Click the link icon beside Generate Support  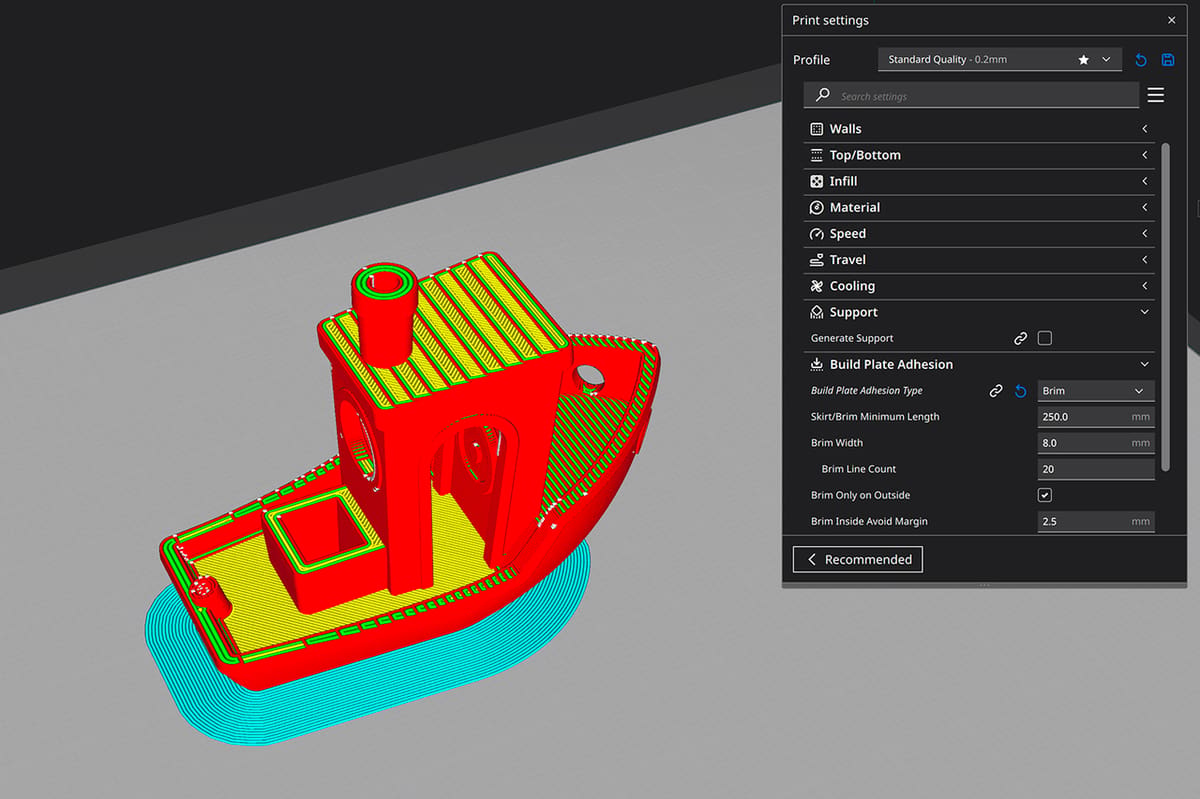tap(1020, 339)
